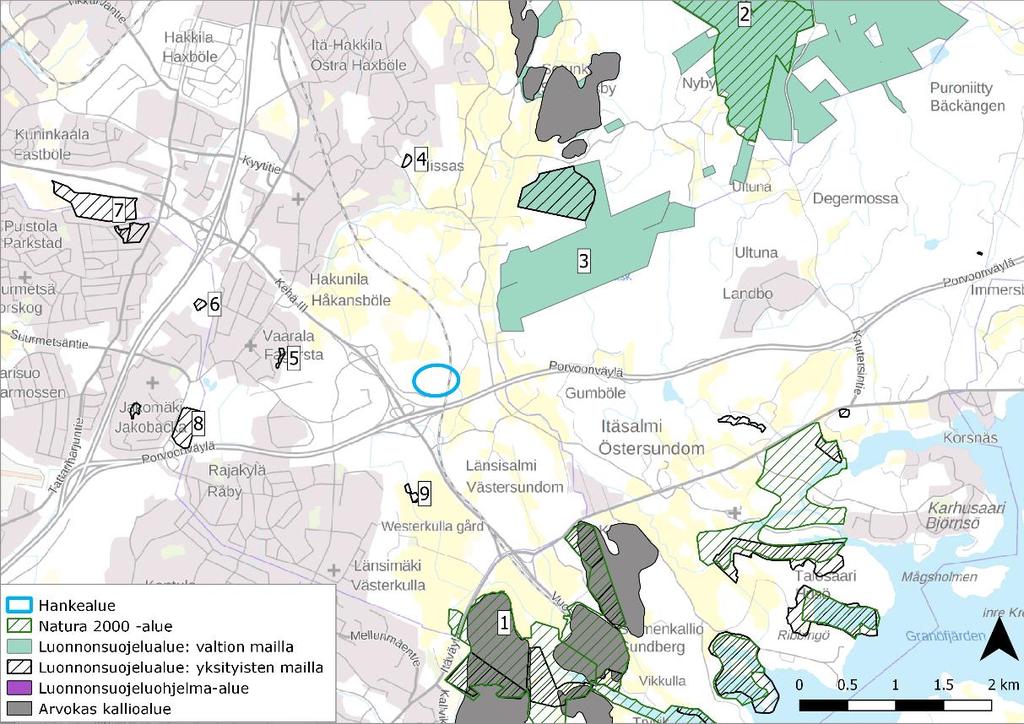
Task: Click the 'Korsnäs' place label
Action: 971,438
